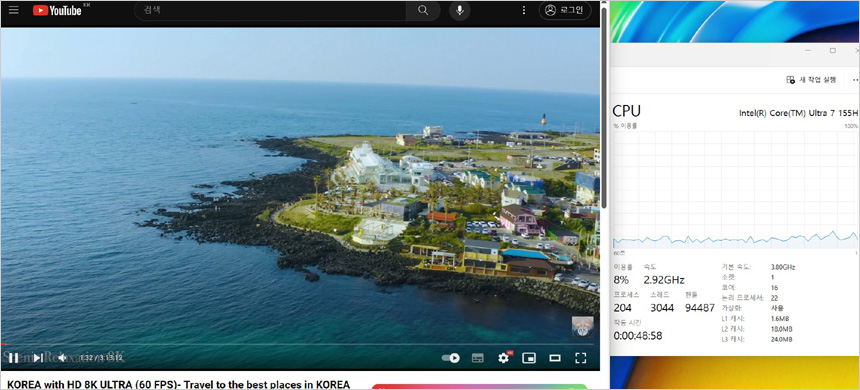Click the 로그인 sign-in button

[565, 10]
